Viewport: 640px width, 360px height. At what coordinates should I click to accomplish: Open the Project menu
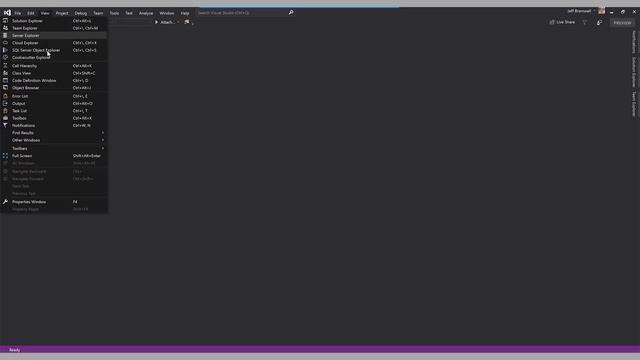click(x=62, y=13)
